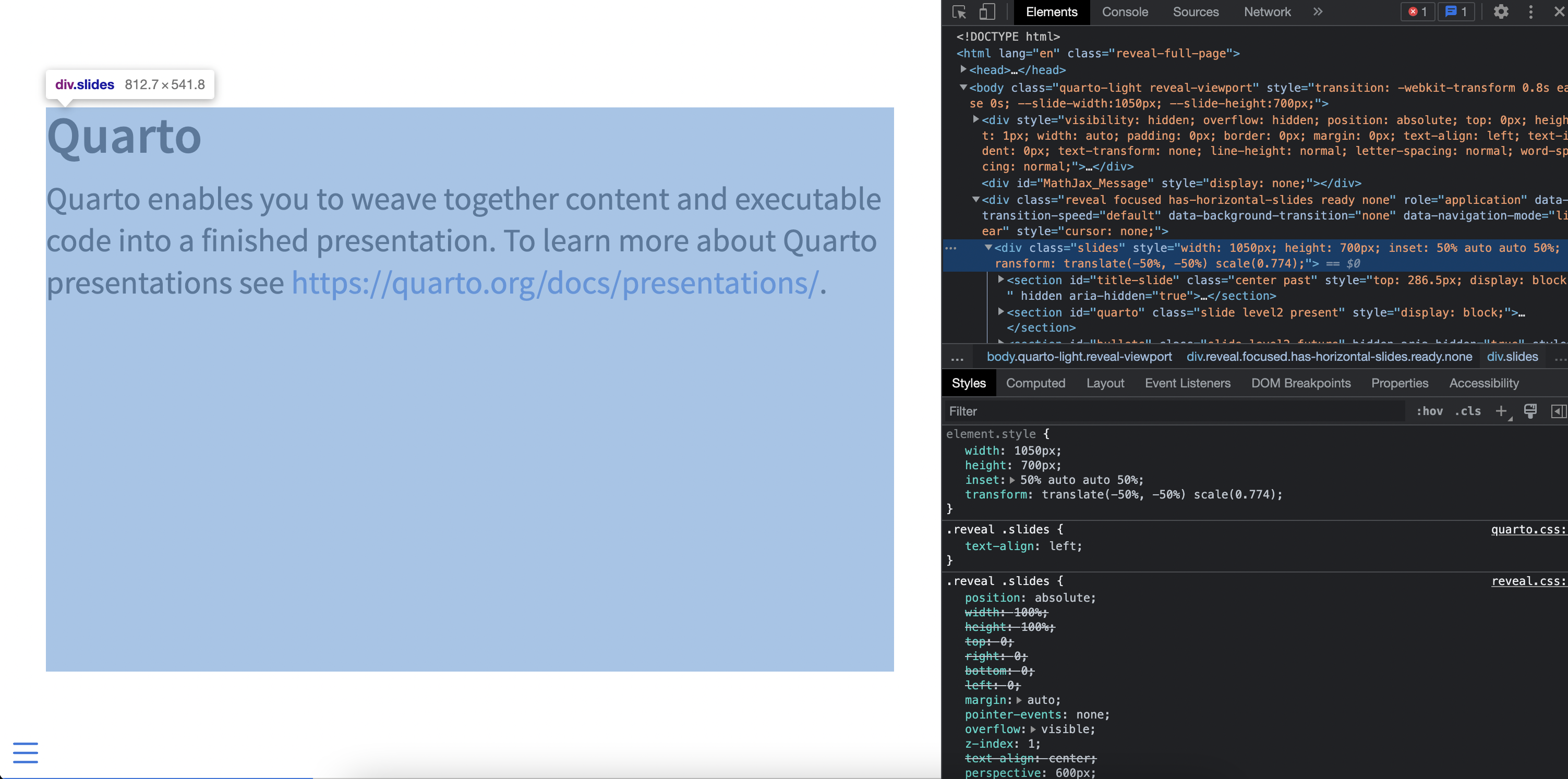Expand the title-slide section node
Screen dimensions: 1568x779
[1000, 279]
